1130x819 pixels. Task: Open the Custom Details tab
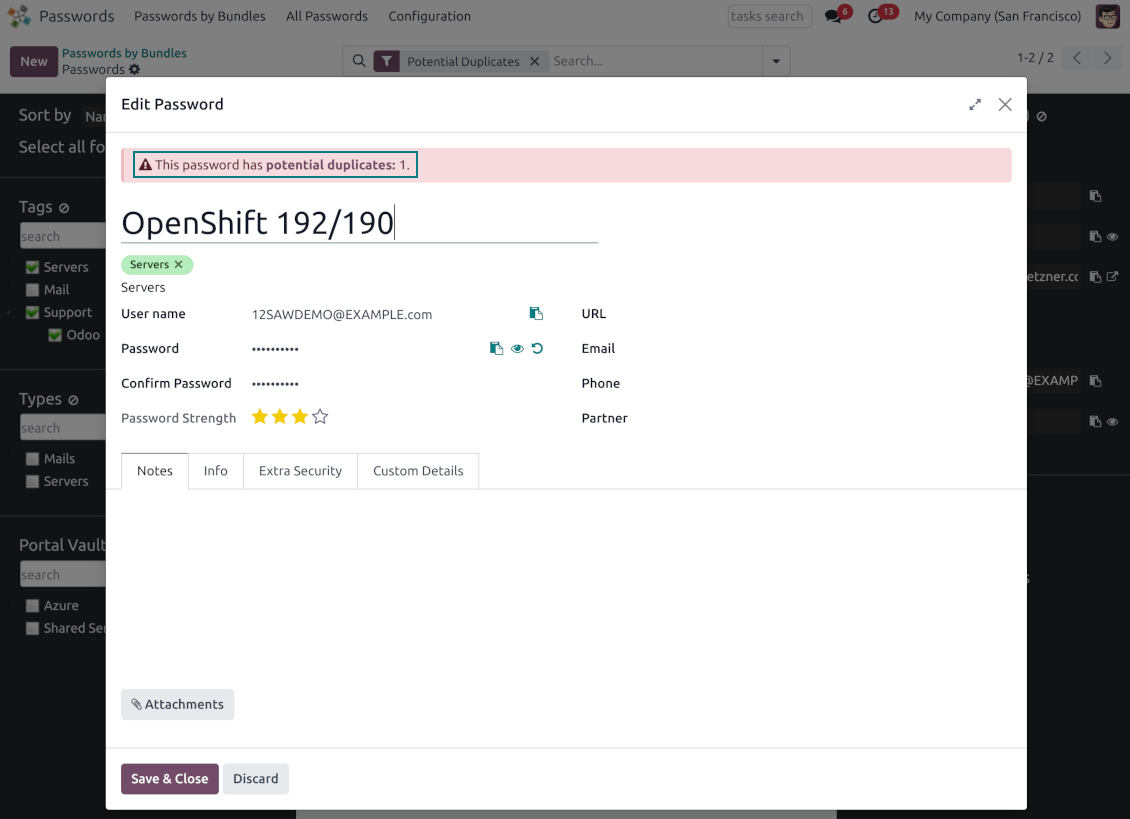[418, 471]
